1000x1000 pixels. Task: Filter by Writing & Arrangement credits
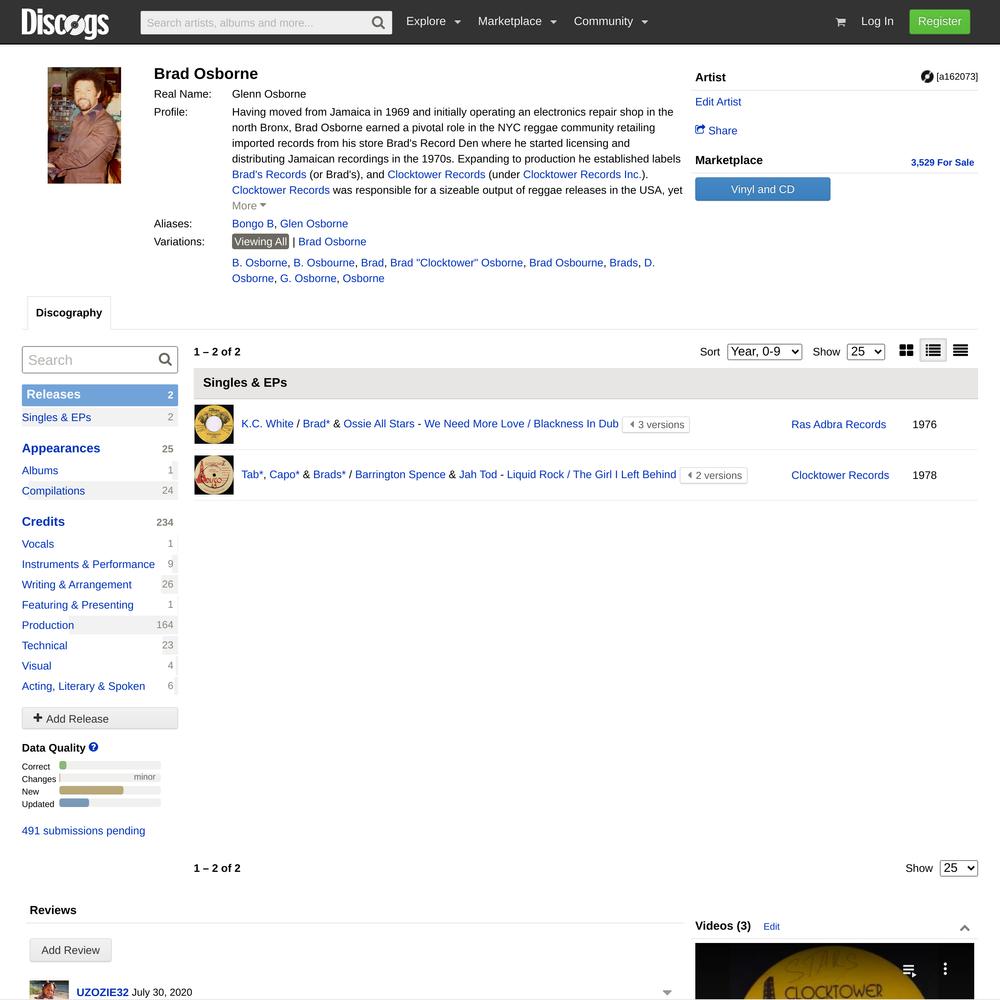tap(77, 584)
